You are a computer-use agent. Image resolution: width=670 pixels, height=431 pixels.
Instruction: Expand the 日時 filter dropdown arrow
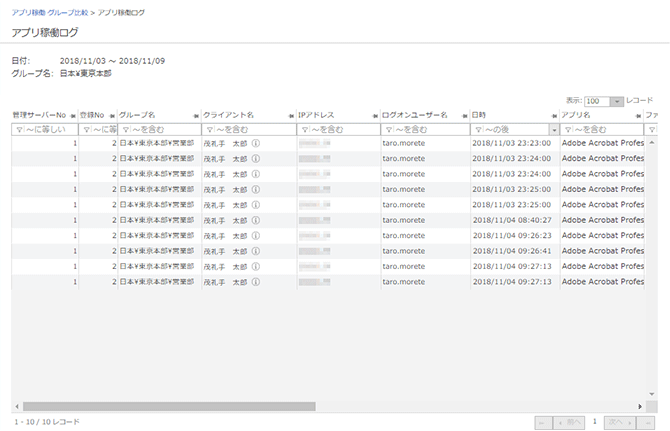pos(553,130)
